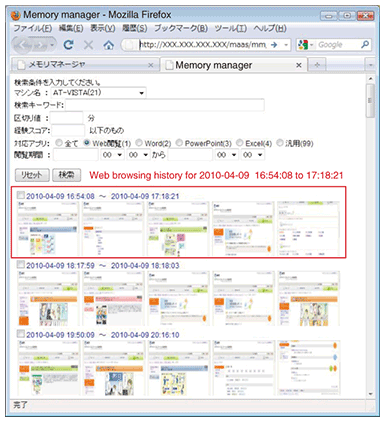
Task: Click the Google search magnifier icon
Action: point(365,44)
